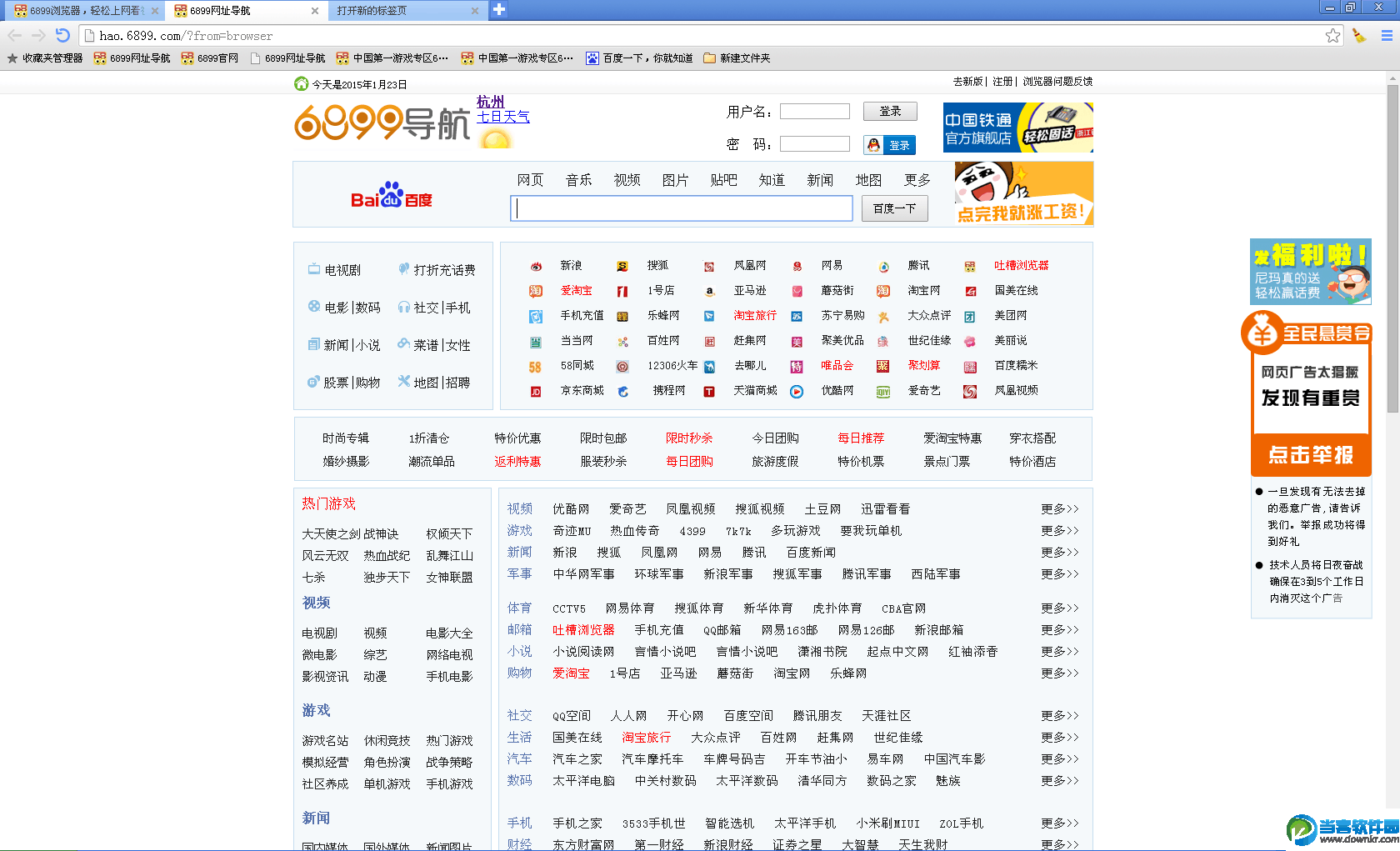Click the page's vertical scrollbar thumb
The width and height of the screenshot is (1400, 851).
click(x=1392, y=248)
